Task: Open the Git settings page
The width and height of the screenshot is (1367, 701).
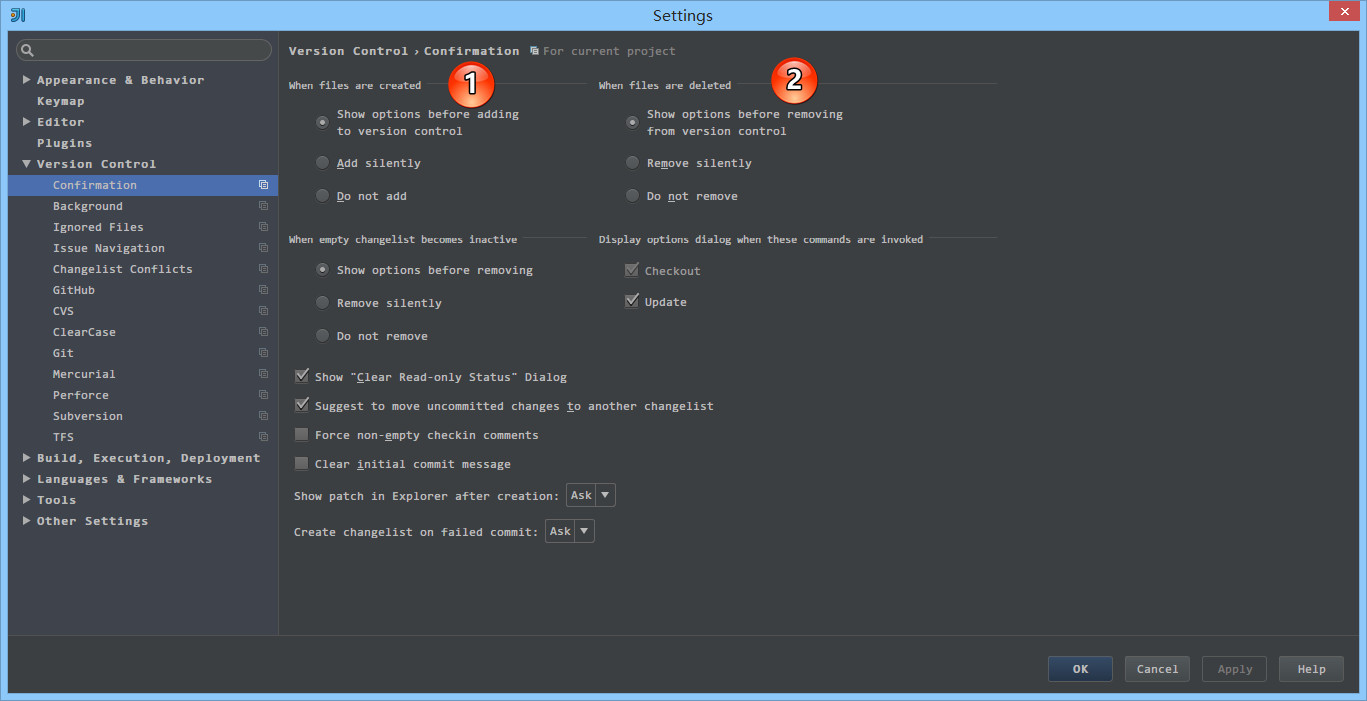Action: [63, 353]
